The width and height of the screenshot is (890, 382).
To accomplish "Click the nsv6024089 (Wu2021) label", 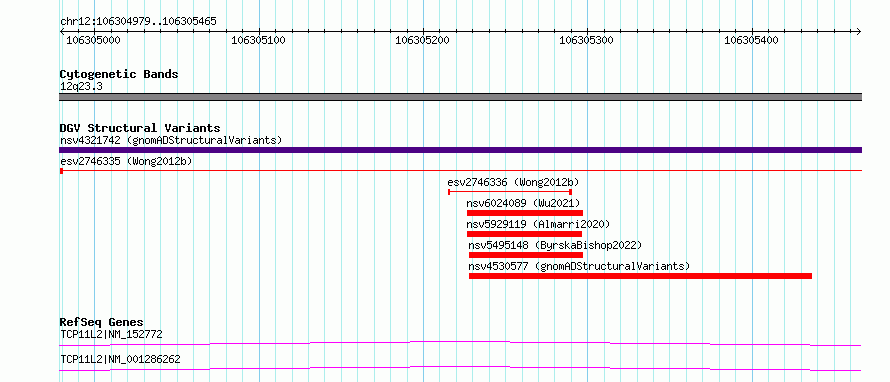I will pyautogui.click(x=523, y=203).
